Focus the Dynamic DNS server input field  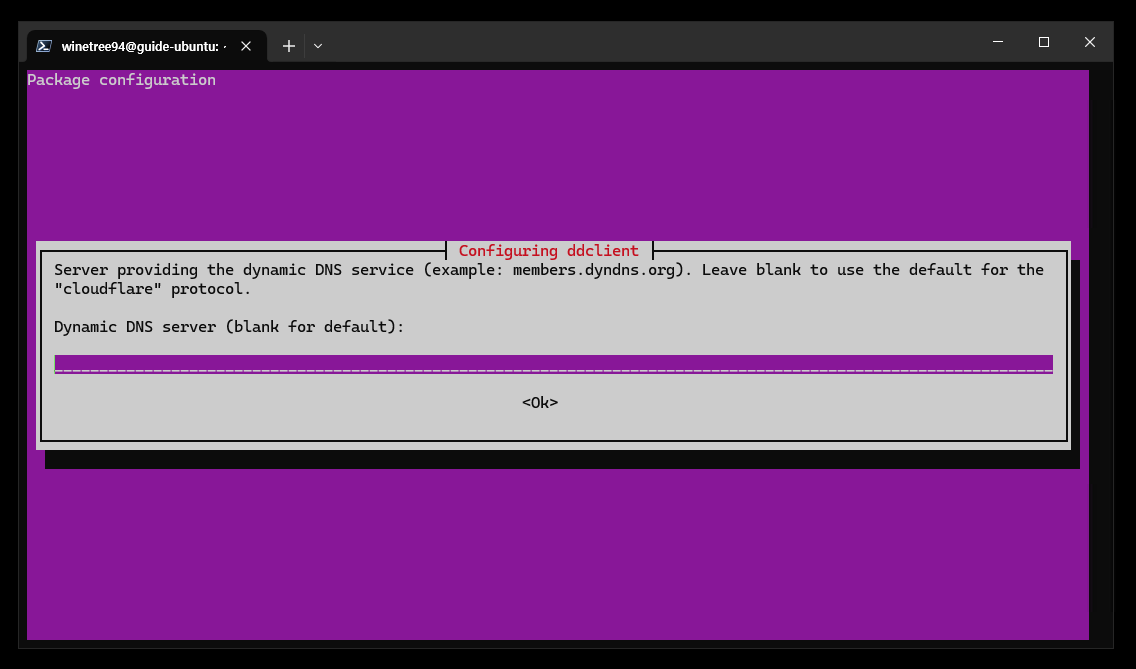coord(554,364)
